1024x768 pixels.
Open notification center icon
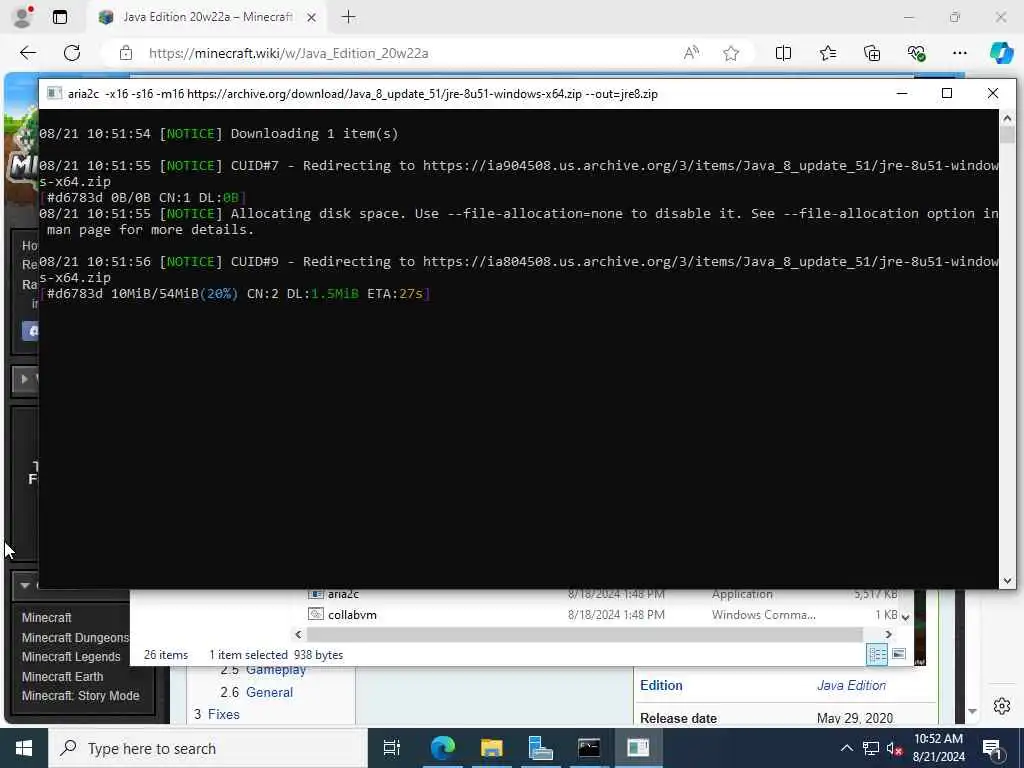point(993,748)
